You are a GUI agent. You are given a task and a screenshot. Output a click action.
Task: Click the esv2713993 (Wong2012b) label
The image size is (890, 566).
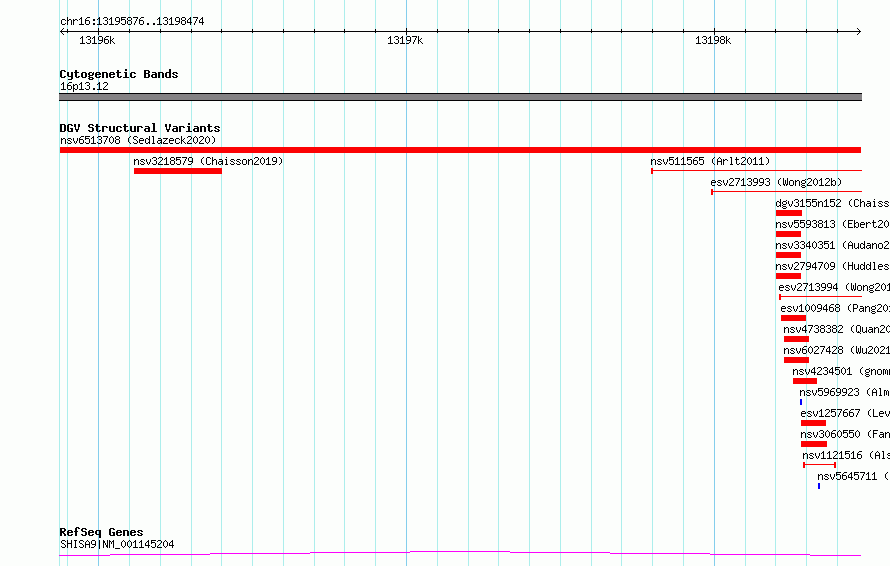coord(776,182)
